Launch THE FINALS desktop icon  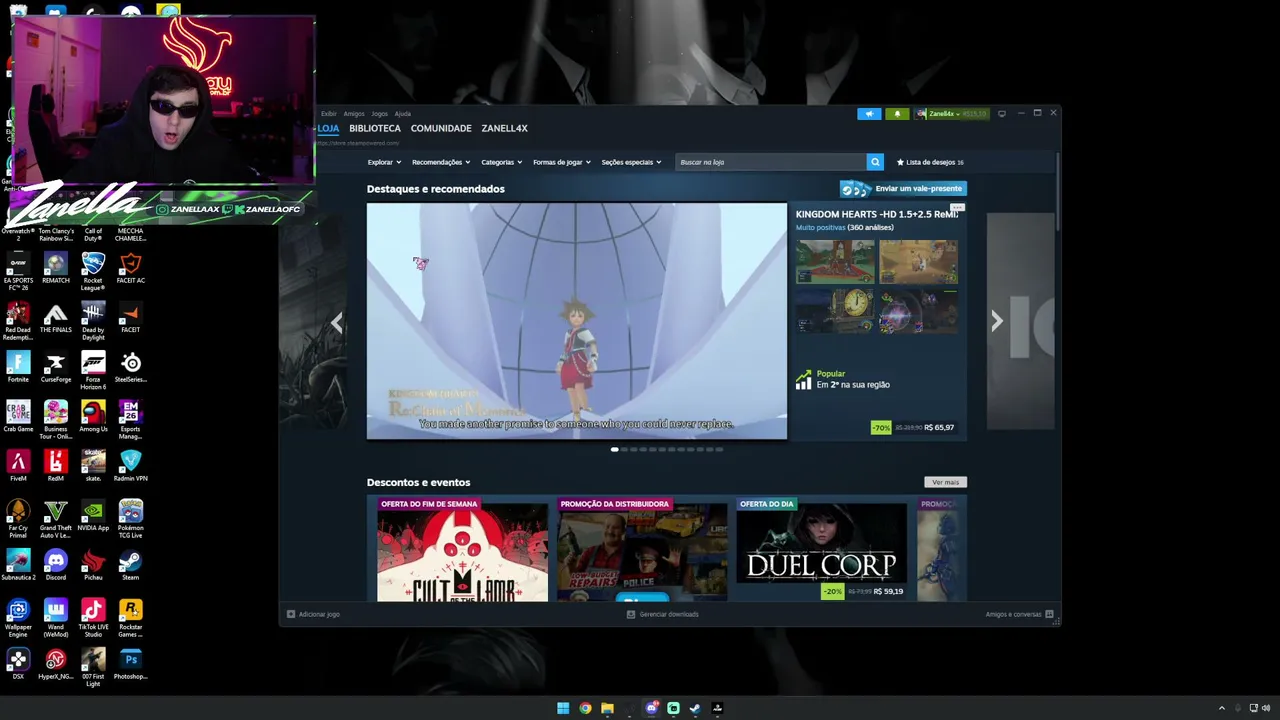click(56, 317)
